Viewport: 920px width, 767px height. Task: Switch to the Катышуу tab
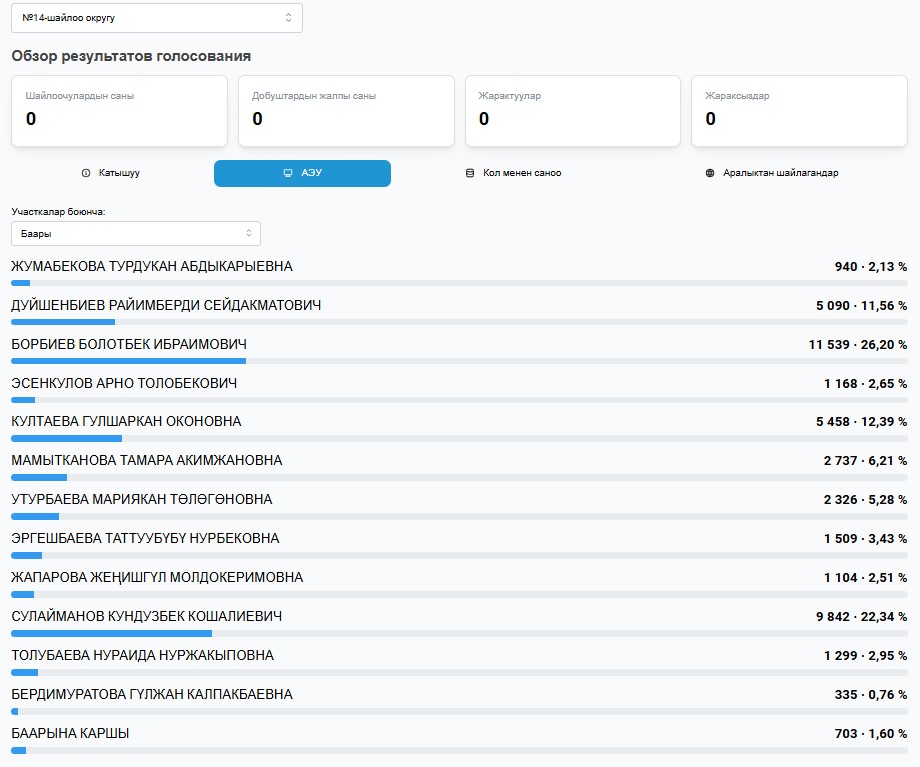point(110,173)
